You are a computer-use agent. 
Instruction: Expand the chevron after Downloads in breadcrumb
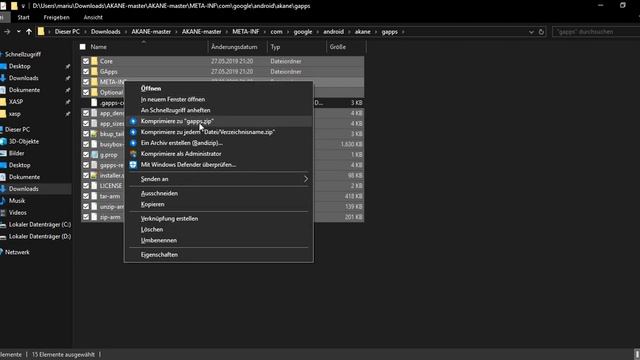pos(126,32)
